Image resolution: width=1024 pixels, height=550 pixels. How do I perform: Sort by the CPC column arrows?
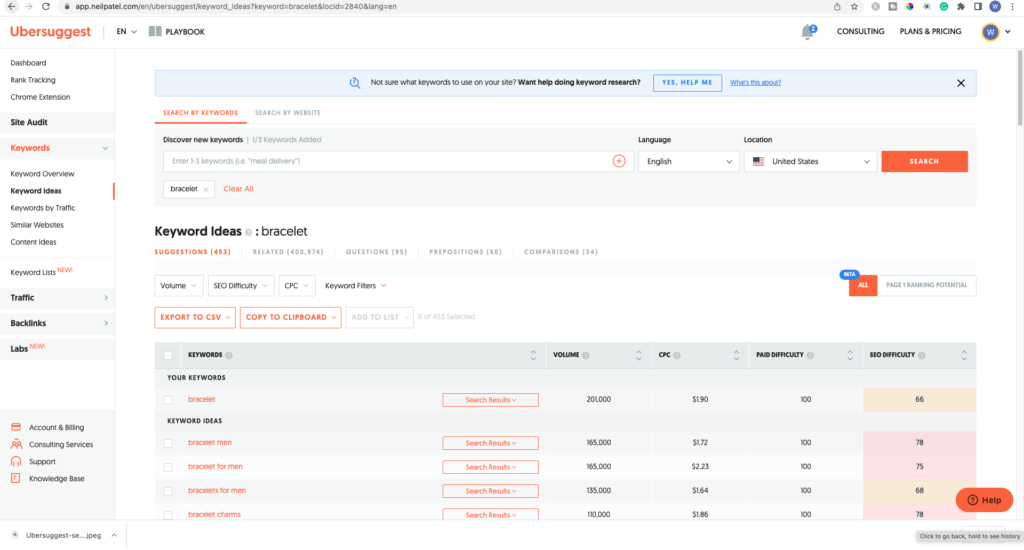[x=736, y=355]
